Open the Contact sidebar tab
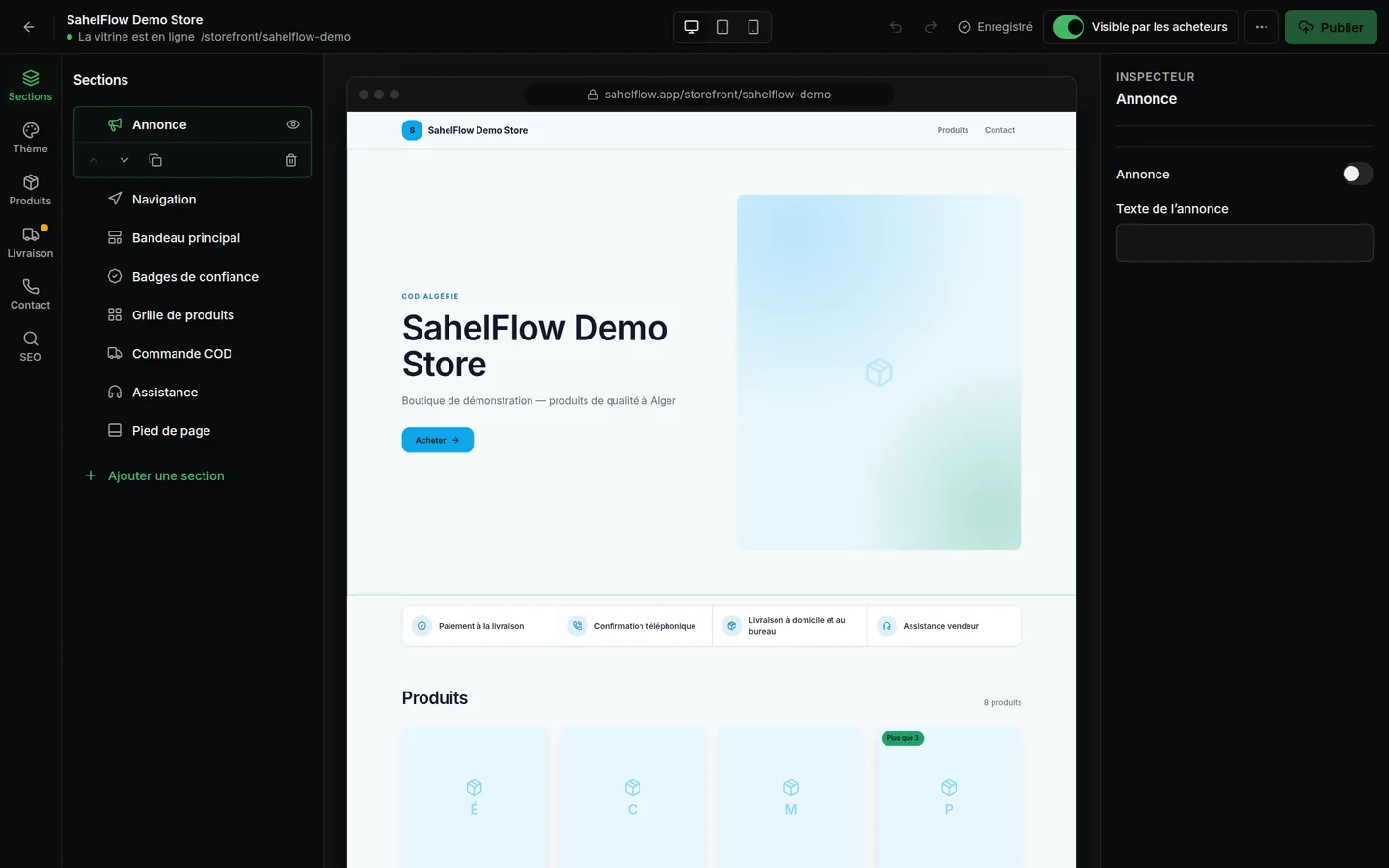Screen dimensions: 1389x868 click(31, 293)
